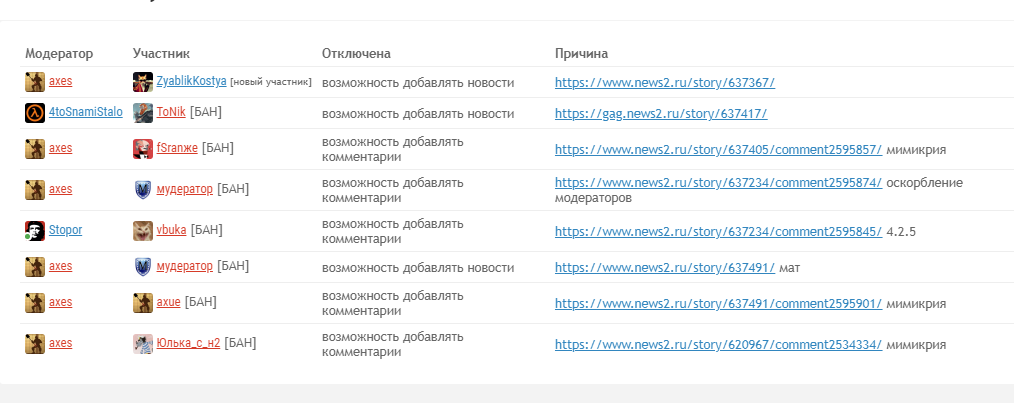Open ZyablikKostya's avatar image
1014x403 pixels.
click(x=143, y=82)
